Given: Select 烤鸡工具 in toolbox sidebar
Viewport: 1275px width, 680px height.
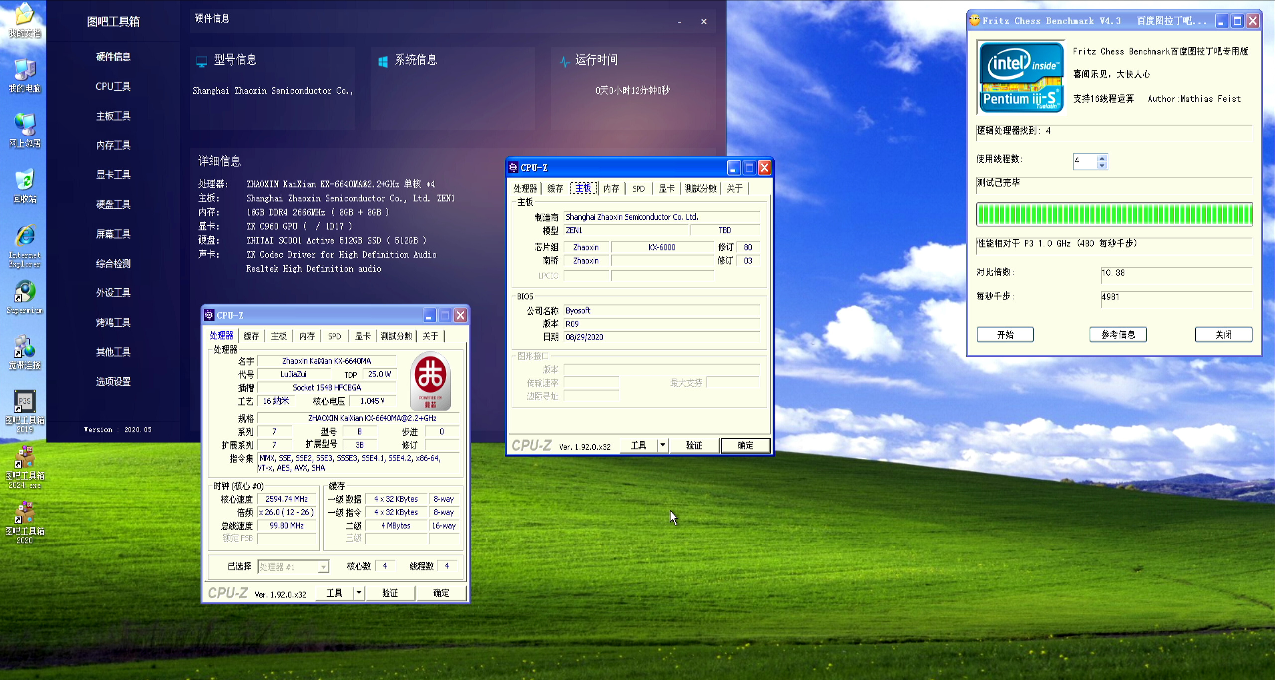Looking at the screenshot, I should [113, 323].
